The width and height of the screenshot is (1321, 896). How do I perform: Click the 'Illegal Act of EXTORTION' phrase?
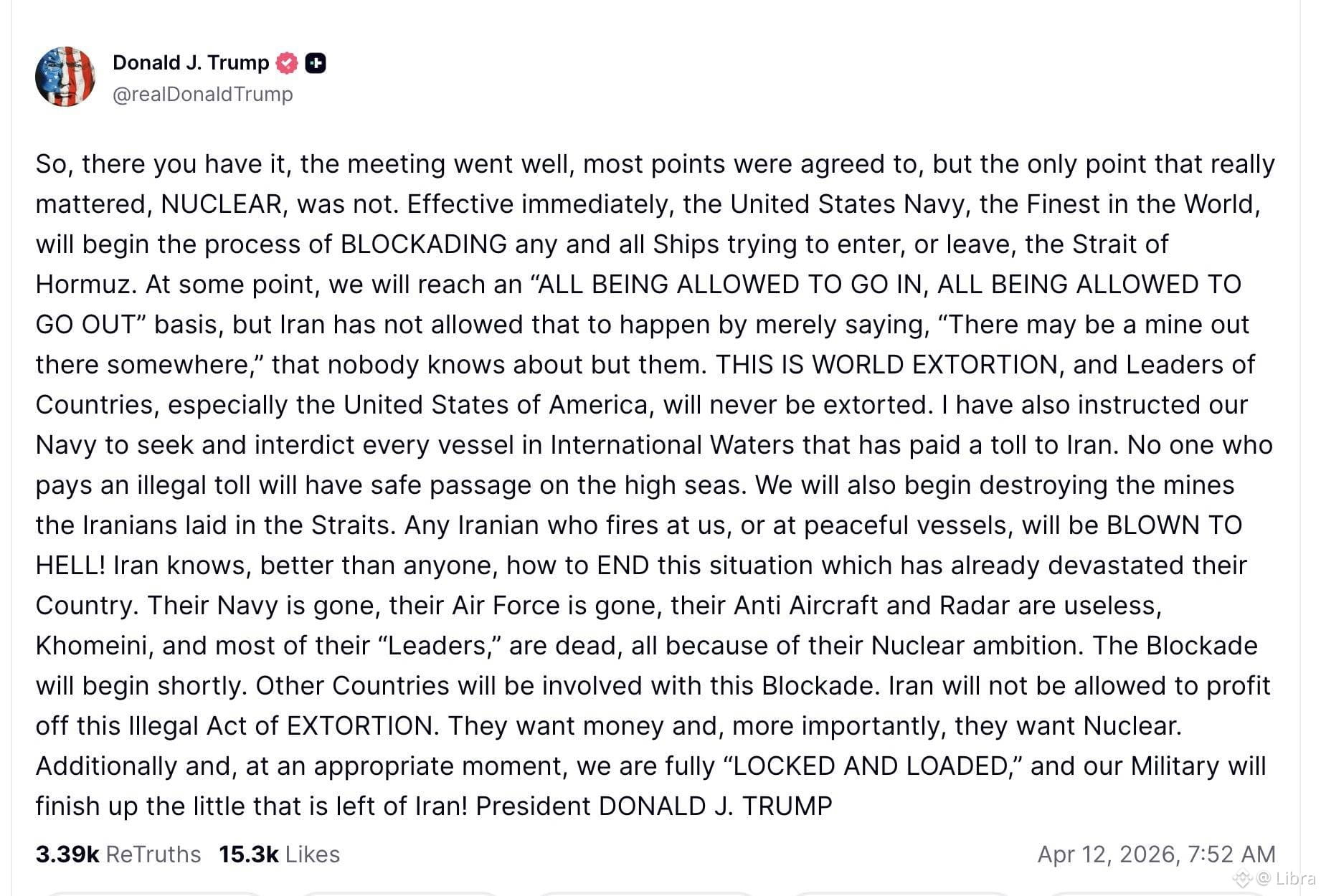pyautogui.click(x=280, y=726)
